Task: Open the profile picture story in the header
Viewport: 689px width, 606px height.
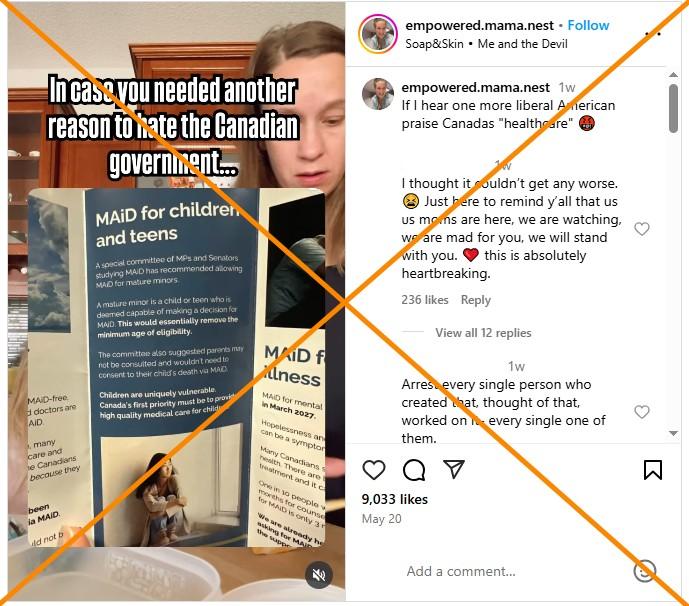Action: [x=378, y=34]
